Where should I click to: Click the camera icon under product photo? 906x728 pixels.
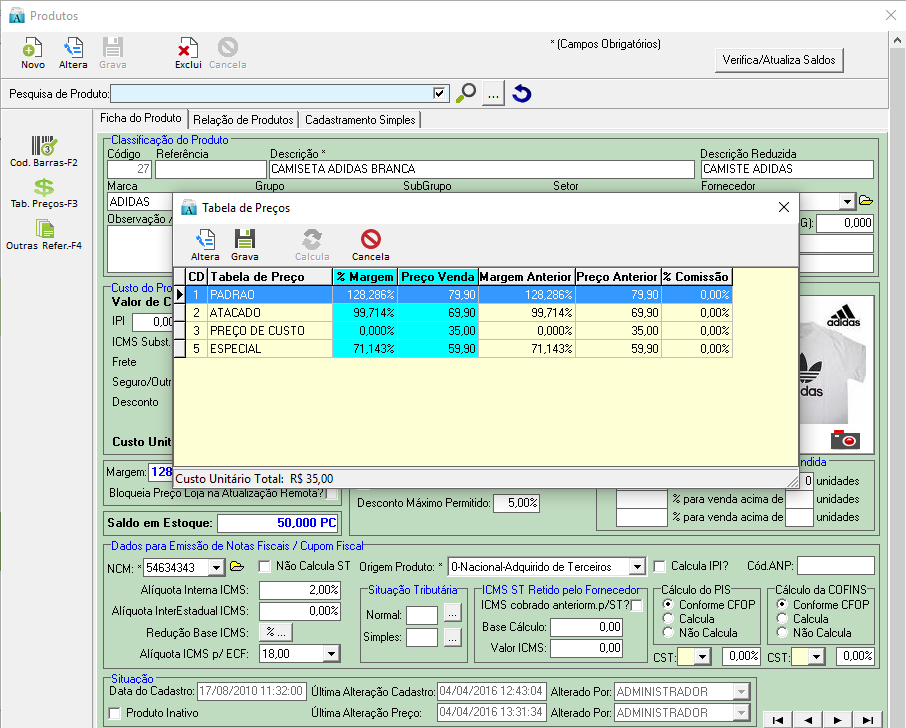845,439
